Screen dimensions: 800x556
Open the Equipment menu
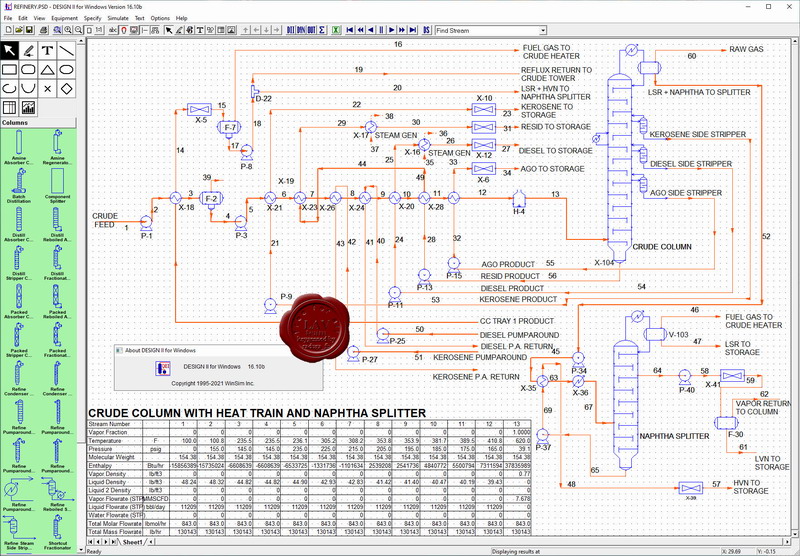(64, 18)
